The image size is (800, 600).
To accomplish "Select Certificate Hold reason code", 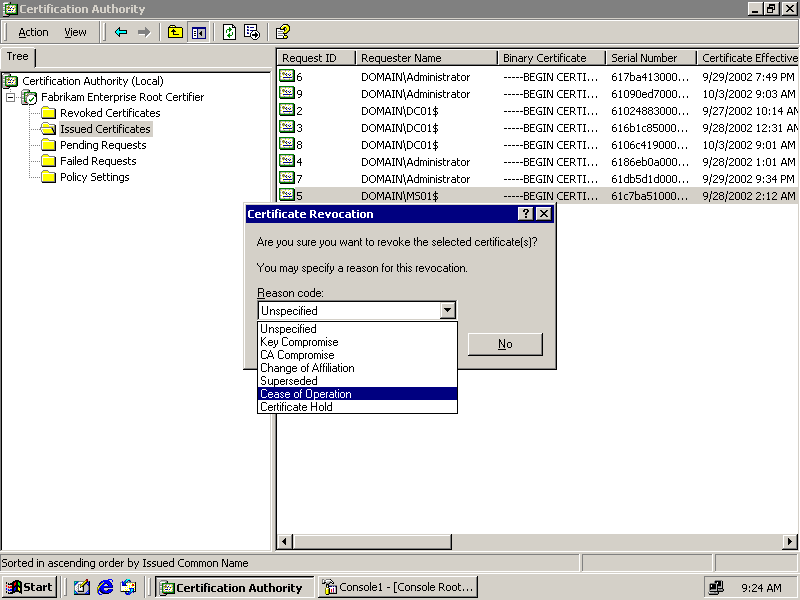I will pyautogui.click(x=296, y=407).
